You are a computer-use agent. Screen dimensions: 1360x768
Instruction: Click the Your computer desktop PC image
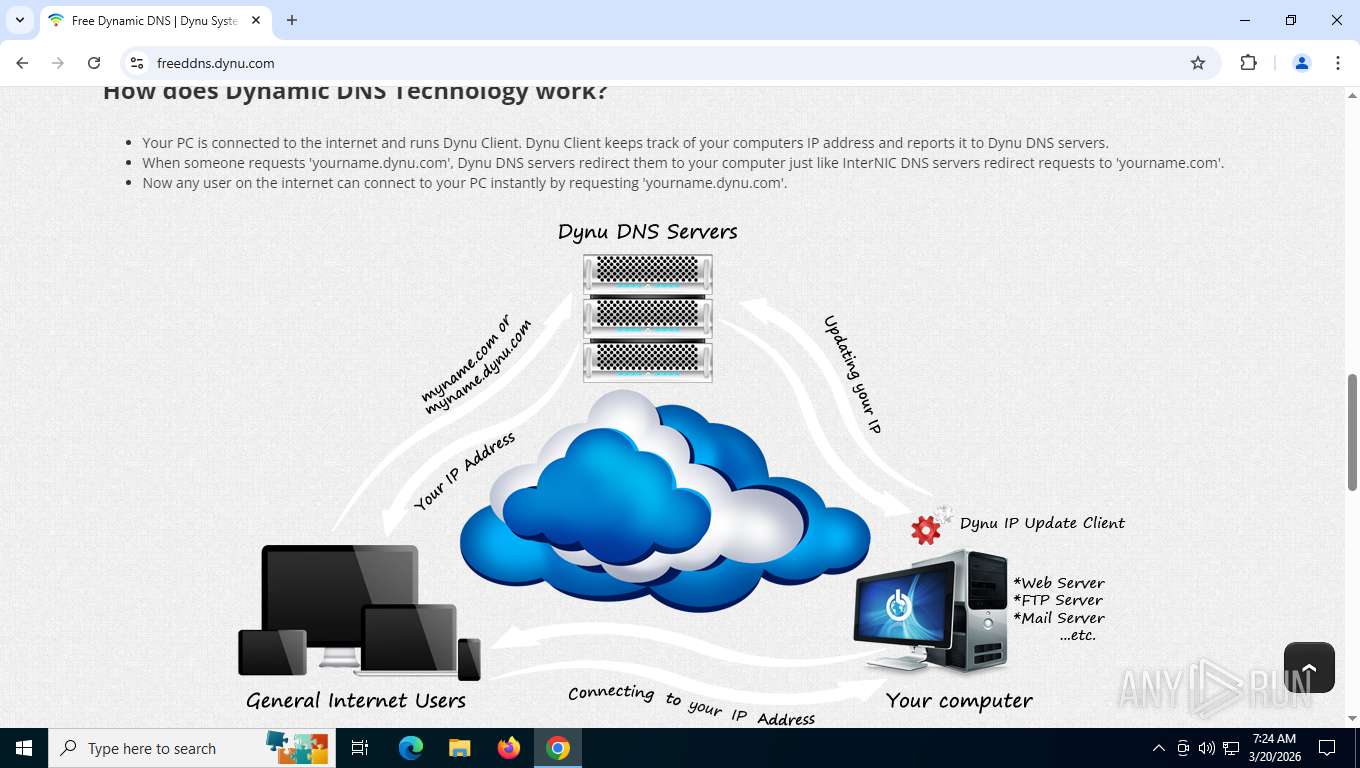(x=931, y=611)
